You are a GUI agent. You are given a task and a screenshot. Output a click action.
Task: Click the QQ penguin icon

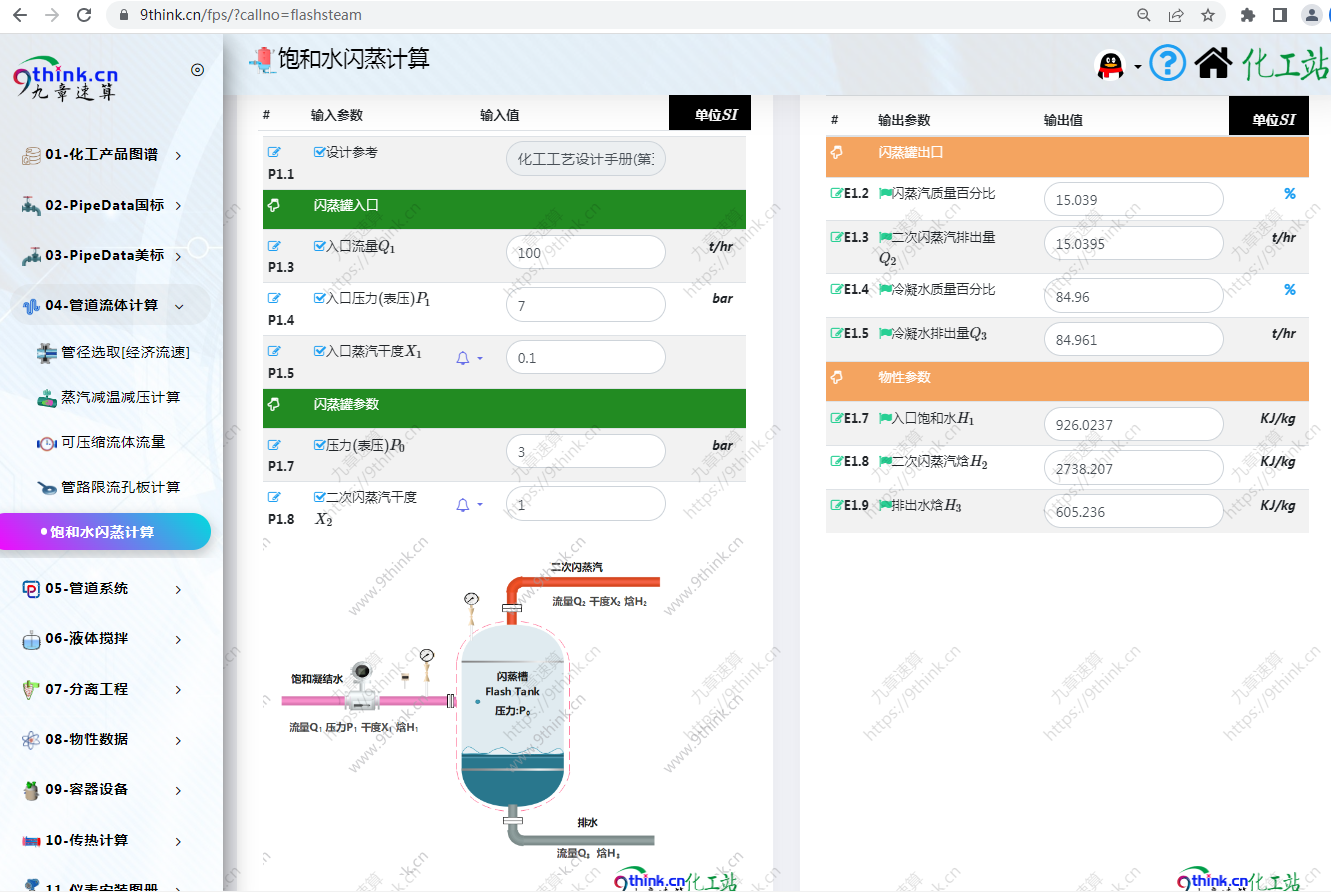tap(1110, 65)
